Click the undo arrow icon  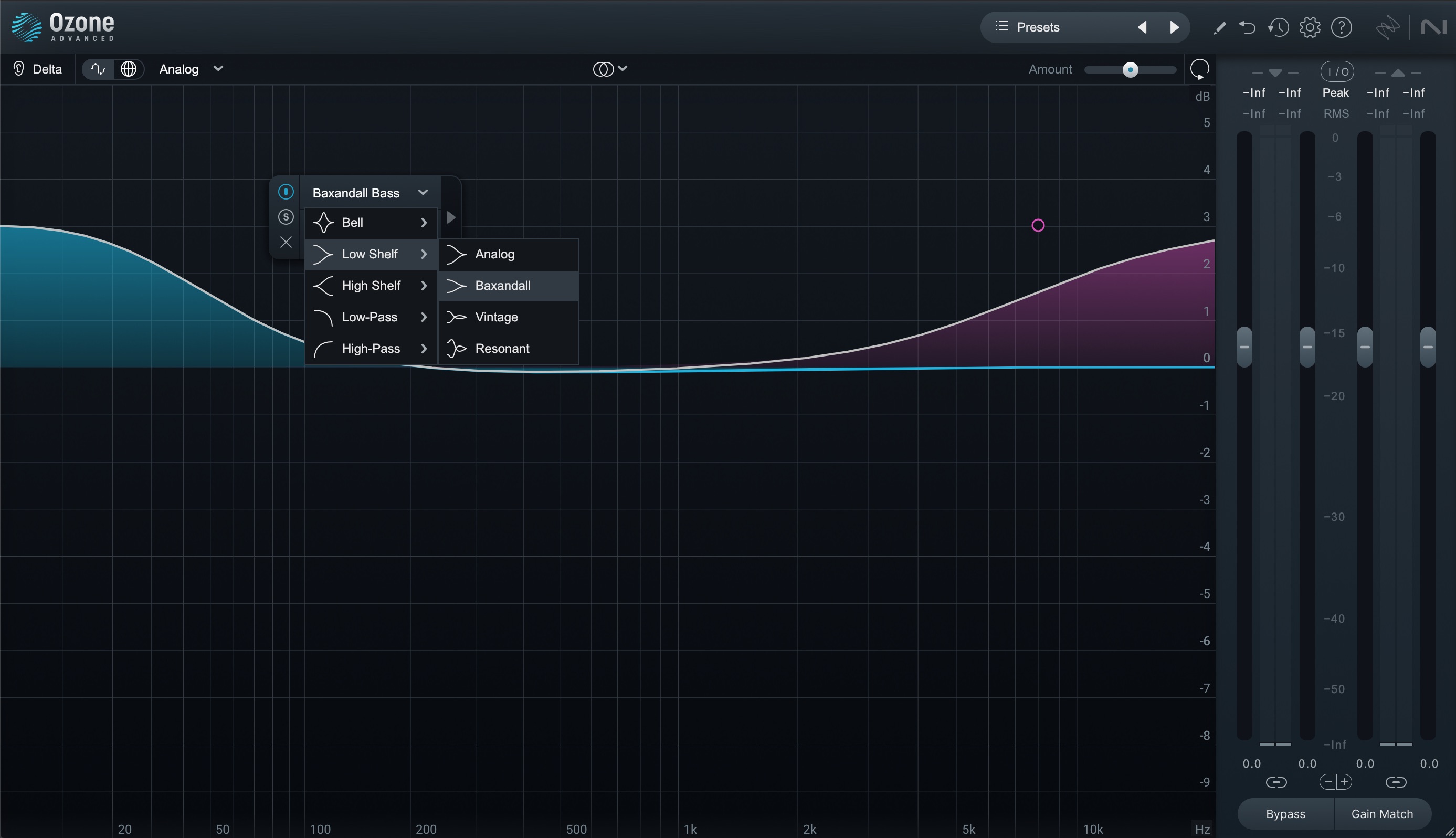point(1247,27)
